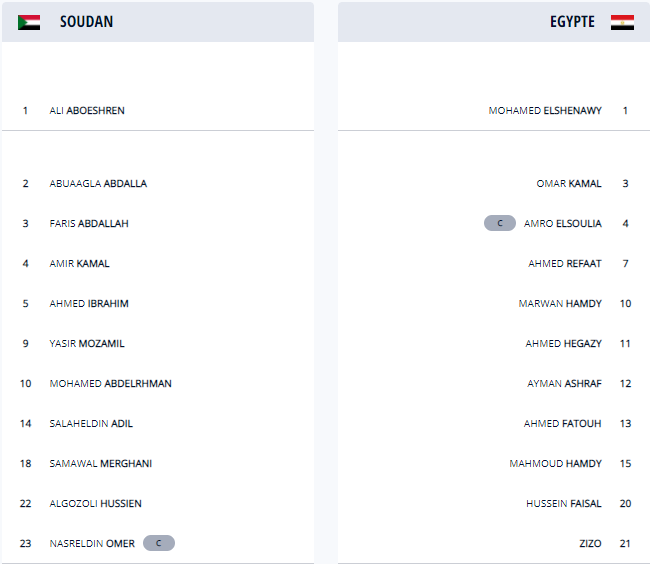This screenshot has width=650, height=564.
Task: View Zizo's player profile
Action: tap(590, 543)
